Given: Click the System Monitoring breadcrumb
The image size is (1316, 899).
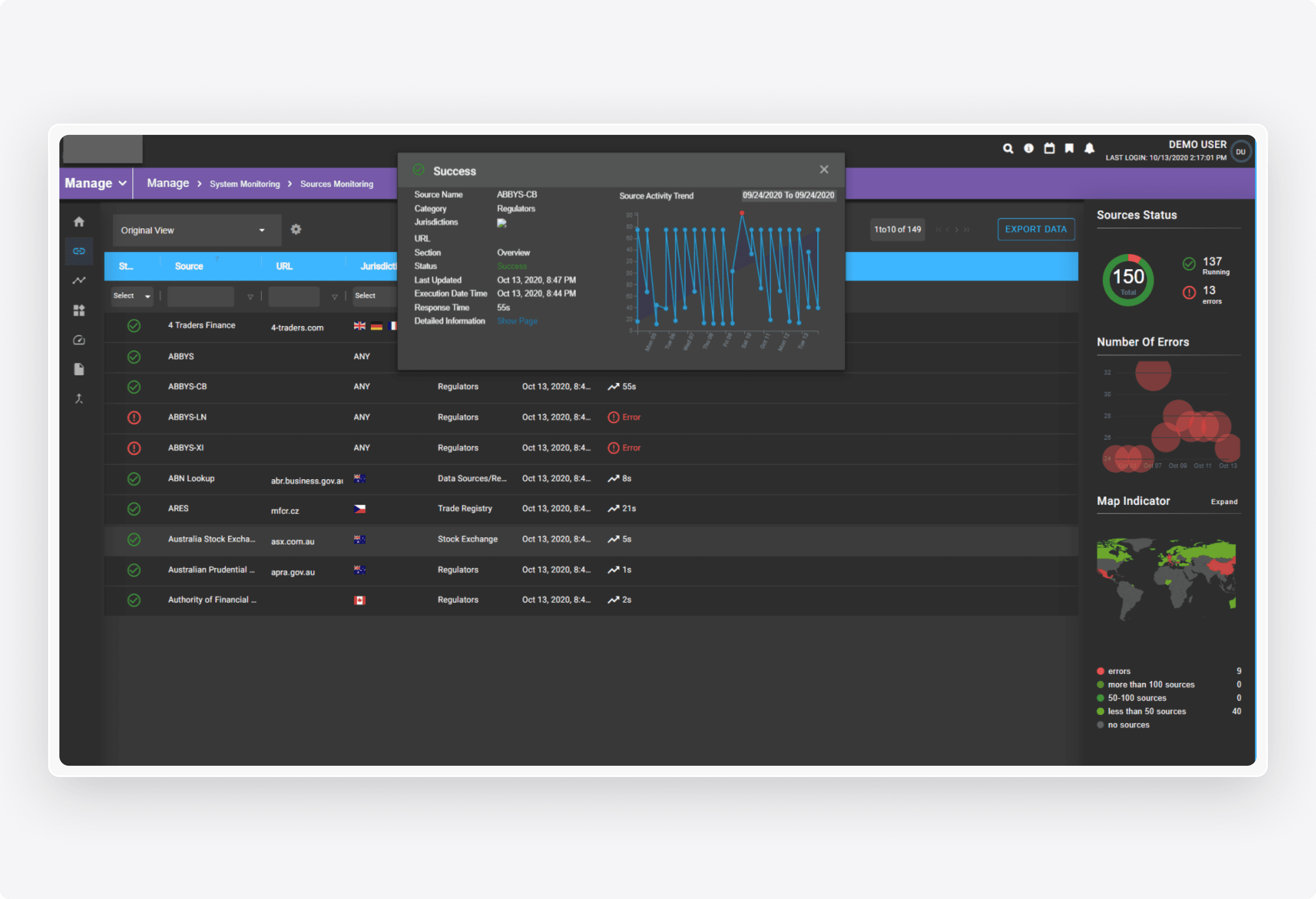Looking at the screenshot, I should 245,184.
